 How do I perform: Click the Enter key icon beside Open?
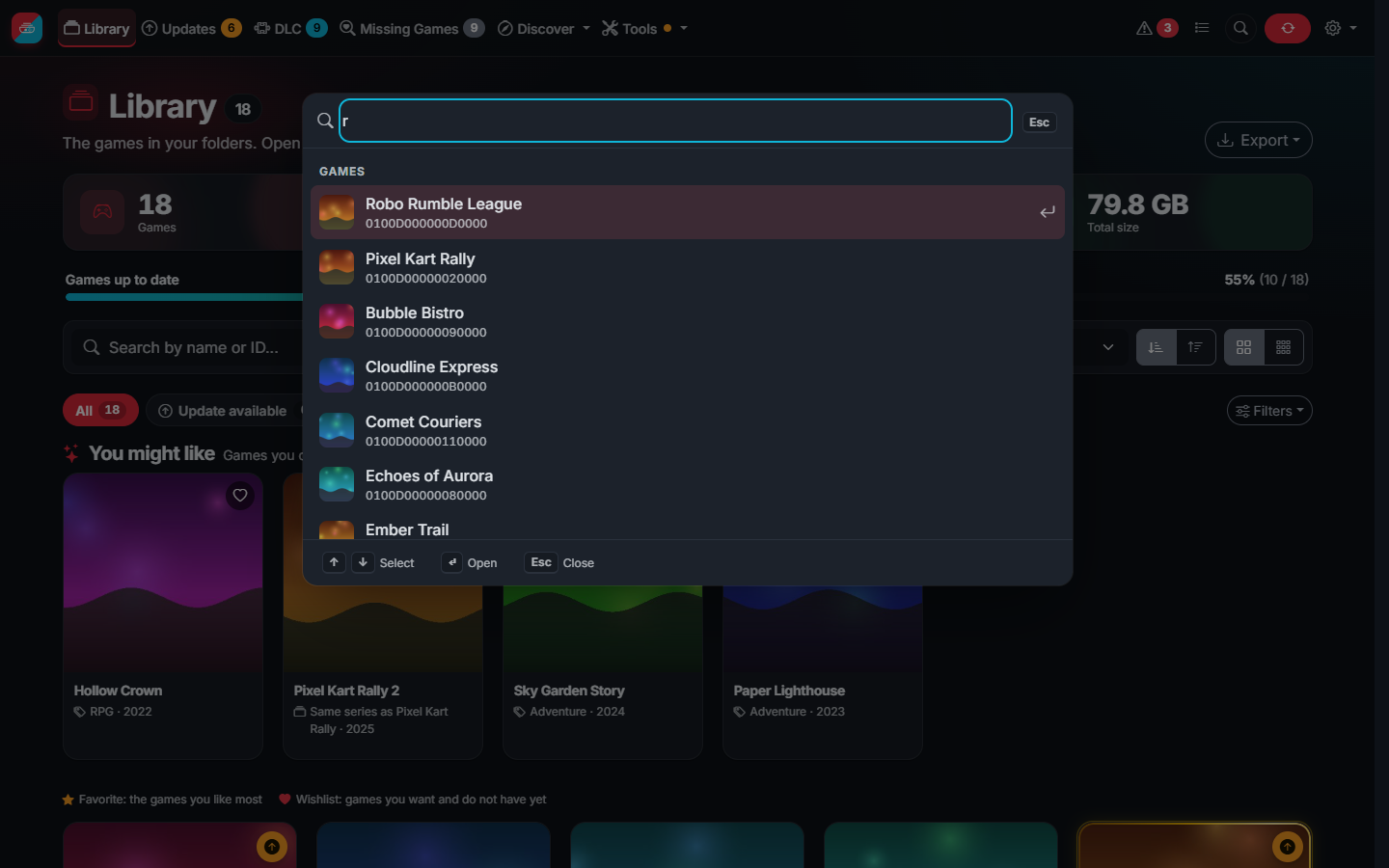pyautogui.click(x=452, y=562)
